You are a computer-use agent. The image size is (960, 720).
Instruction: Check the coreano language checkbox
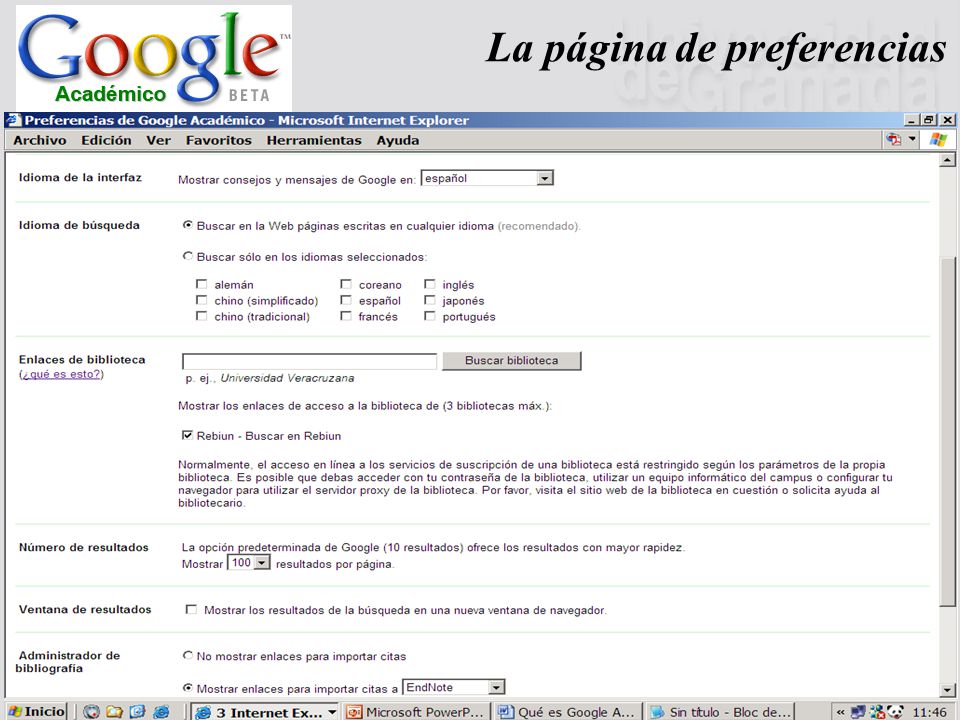click(346, 284)
